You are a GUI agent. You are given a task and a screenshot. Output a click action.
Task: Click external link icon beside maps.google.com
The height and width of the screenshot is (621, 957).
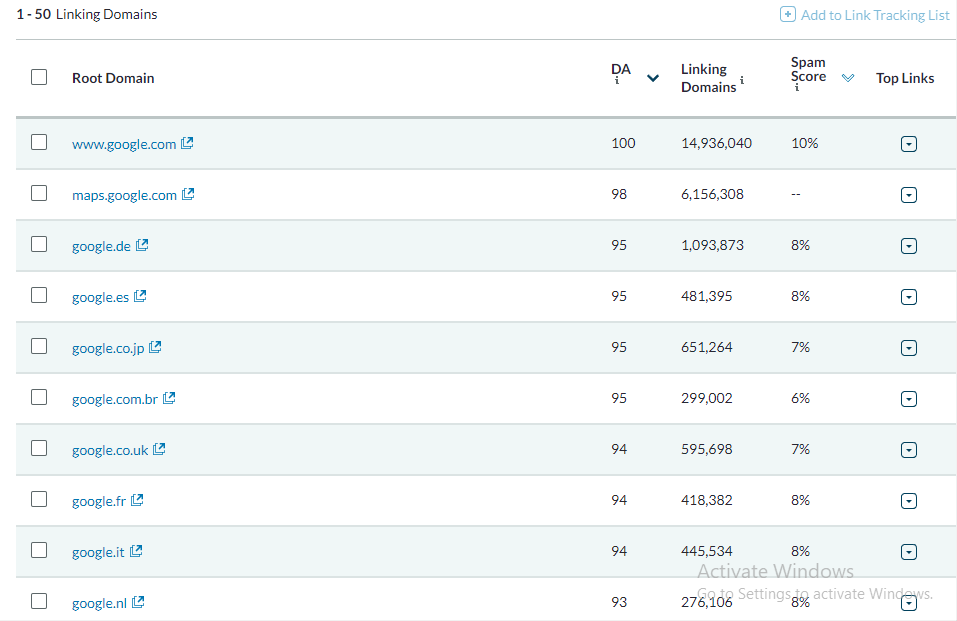[x=188, y=194]
